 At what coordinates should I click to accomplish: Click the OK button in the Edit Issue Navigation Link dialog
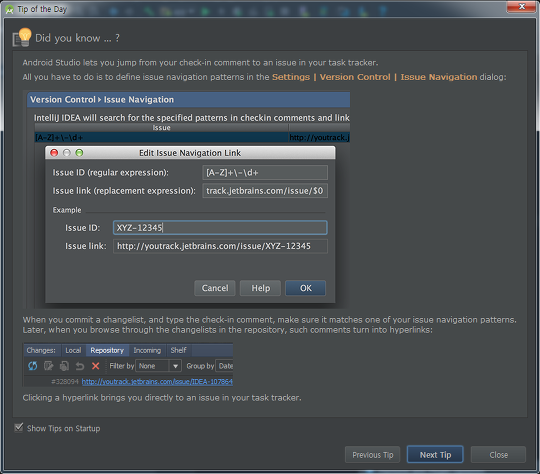click(305, 288)
